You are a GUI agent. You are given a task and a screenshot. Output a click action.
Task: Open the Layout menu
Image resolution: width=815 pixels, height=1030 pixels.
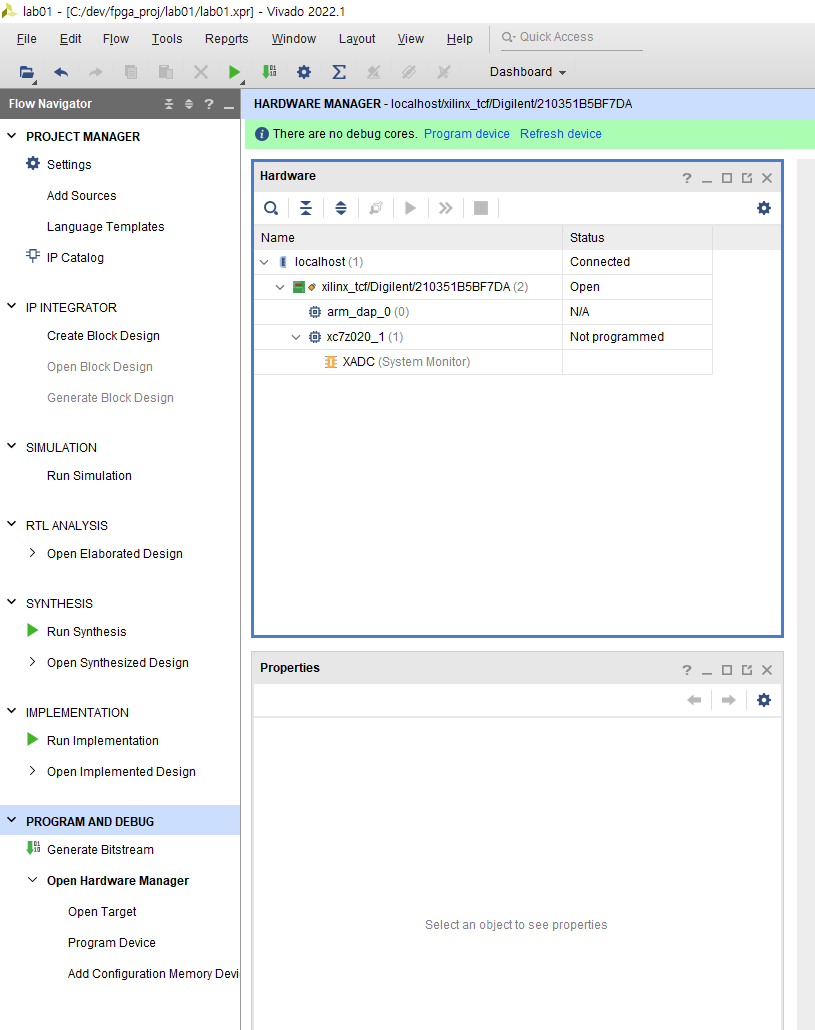(357, 39)
